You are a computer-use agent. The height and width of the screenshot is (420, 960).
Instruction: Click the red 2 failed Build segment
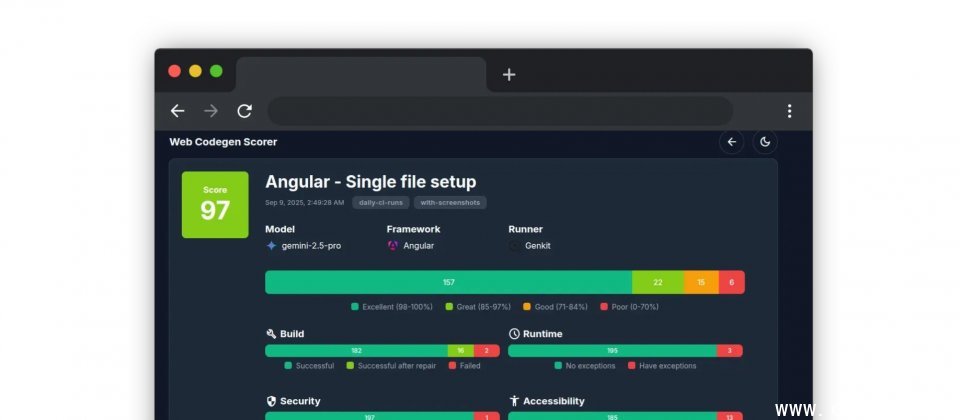pos(487,351)
